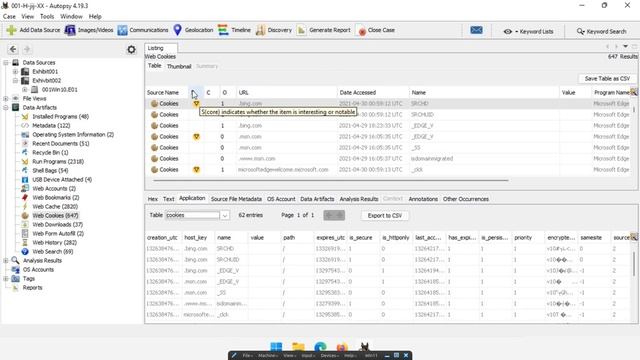Screen dimensions: 640x360
Task: Collapse the Data Sources tree node
Action: 6,63
